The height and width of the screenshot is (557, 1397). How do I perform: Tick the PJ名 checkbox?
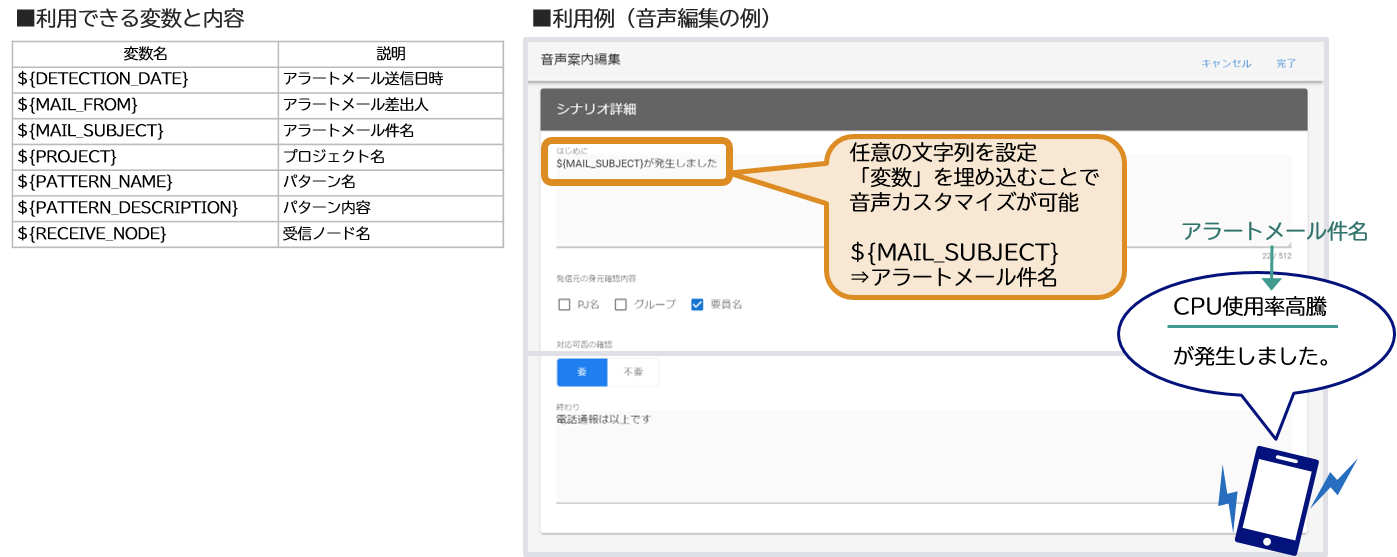click(x=564, y=305)
